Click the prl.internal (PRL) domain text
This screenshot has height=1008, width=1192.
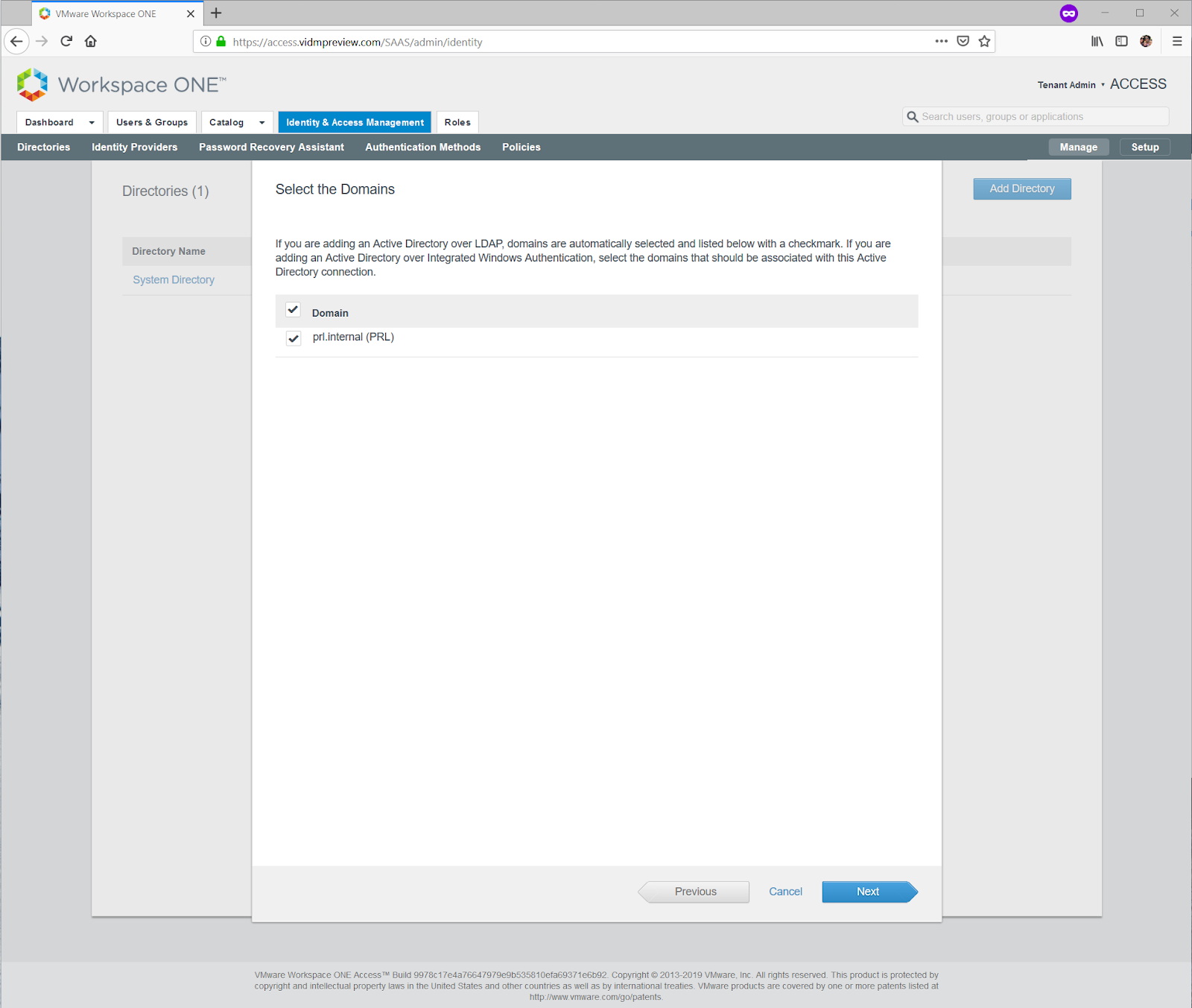pyautogui.click(x=353, y=337)
